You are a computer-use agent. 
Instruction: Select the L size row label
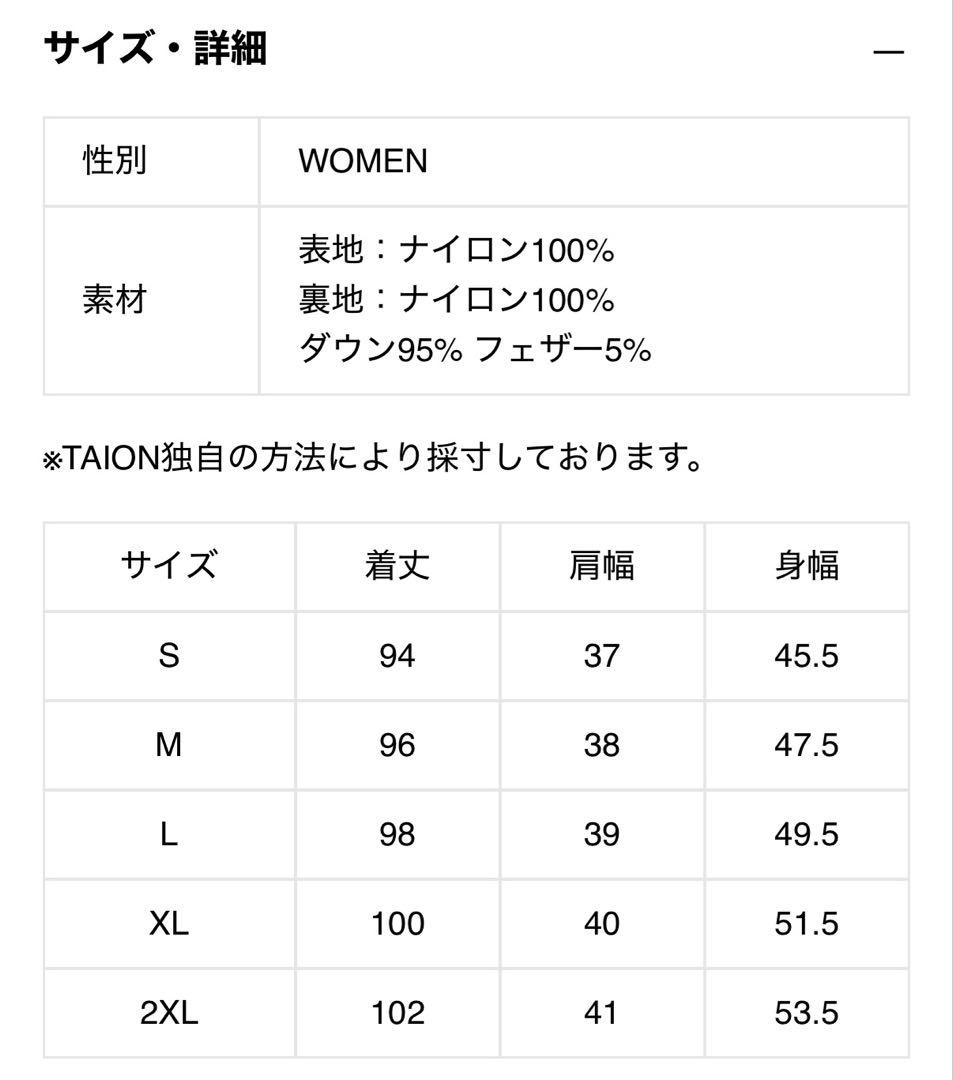169,834
